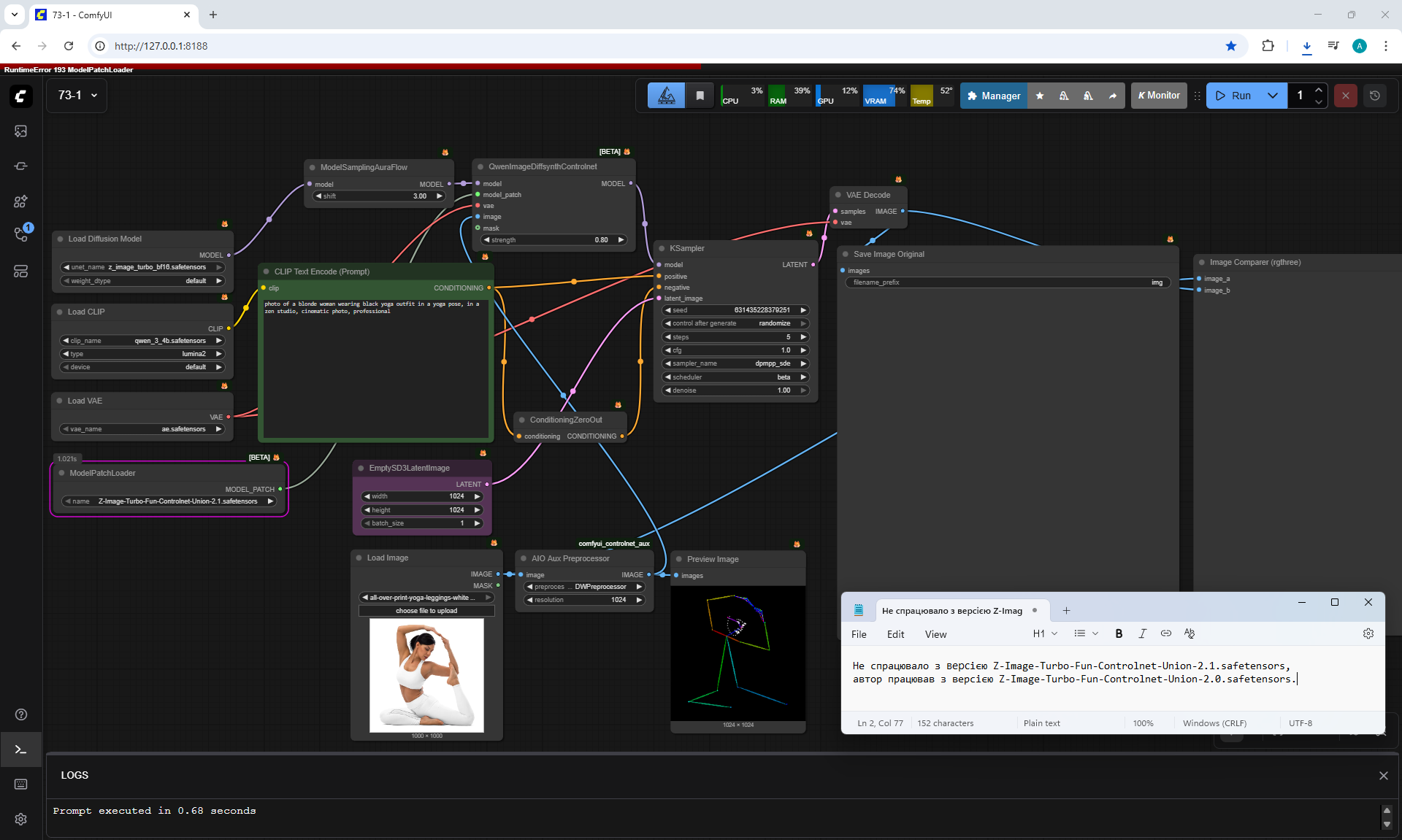Expand the Run options dropdown arrow
This screenshot has height=840, width=1402.
pos(1273,96)
